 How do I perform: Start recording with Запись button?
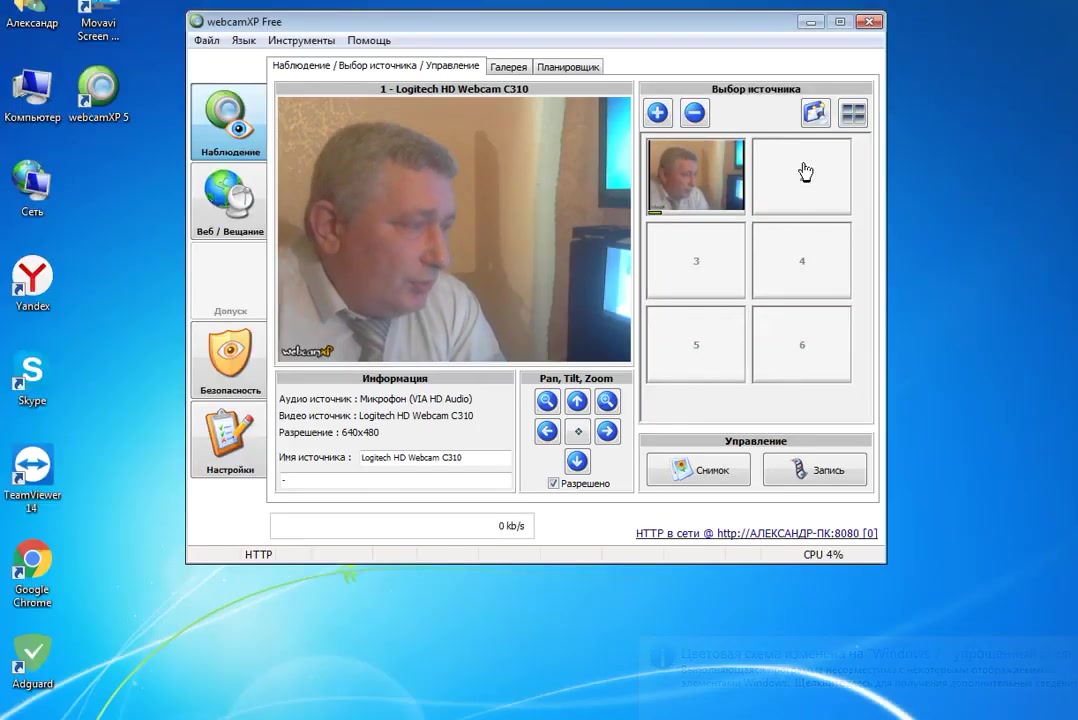[x=815, y=470]
